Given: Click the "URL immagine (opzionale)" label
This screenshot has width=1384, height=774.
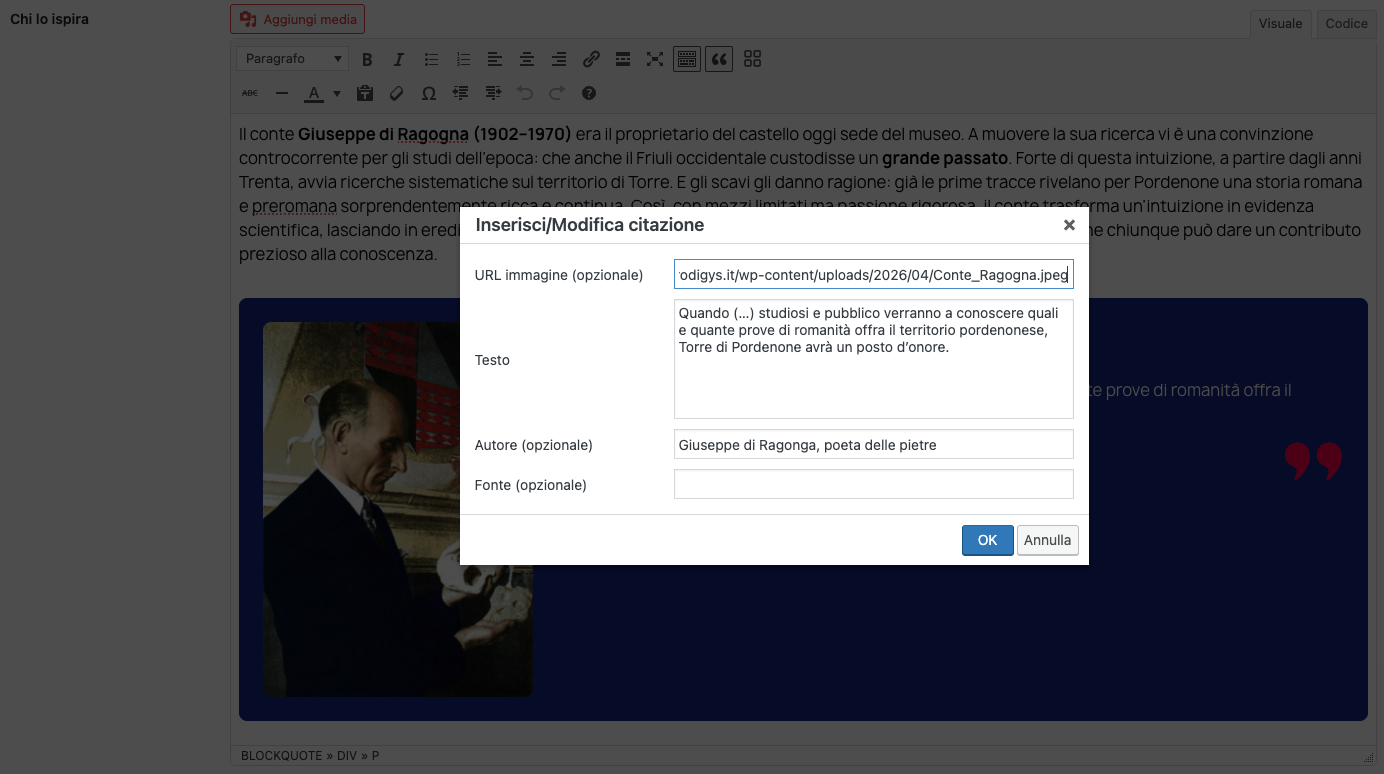Looking at the screenshot, I should click(x=559, y=275).
